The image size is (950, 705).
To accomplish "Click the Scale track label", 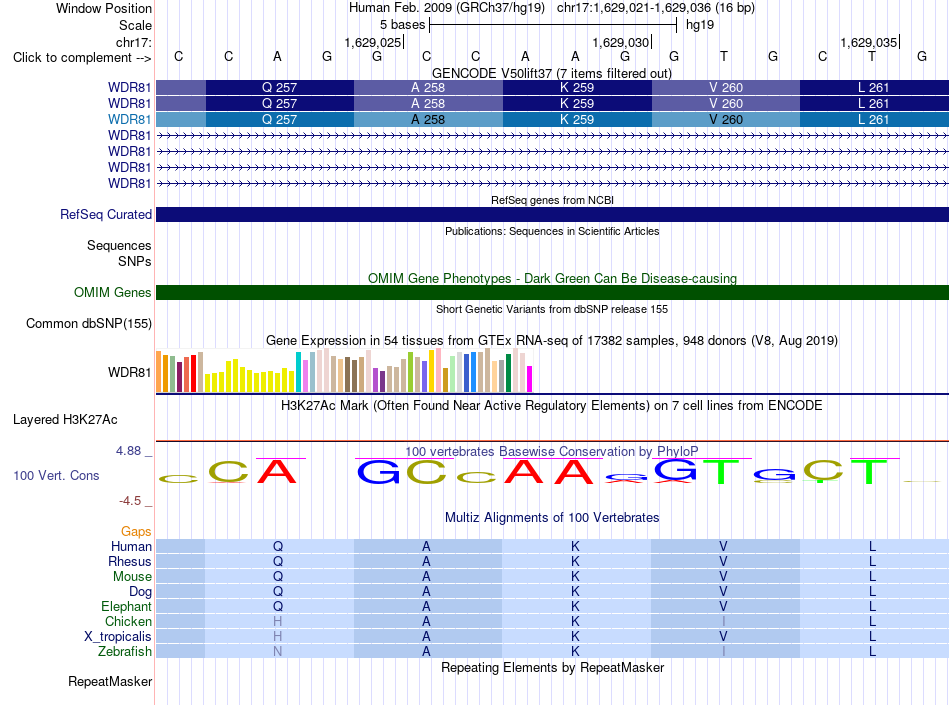I will [135, 25].
